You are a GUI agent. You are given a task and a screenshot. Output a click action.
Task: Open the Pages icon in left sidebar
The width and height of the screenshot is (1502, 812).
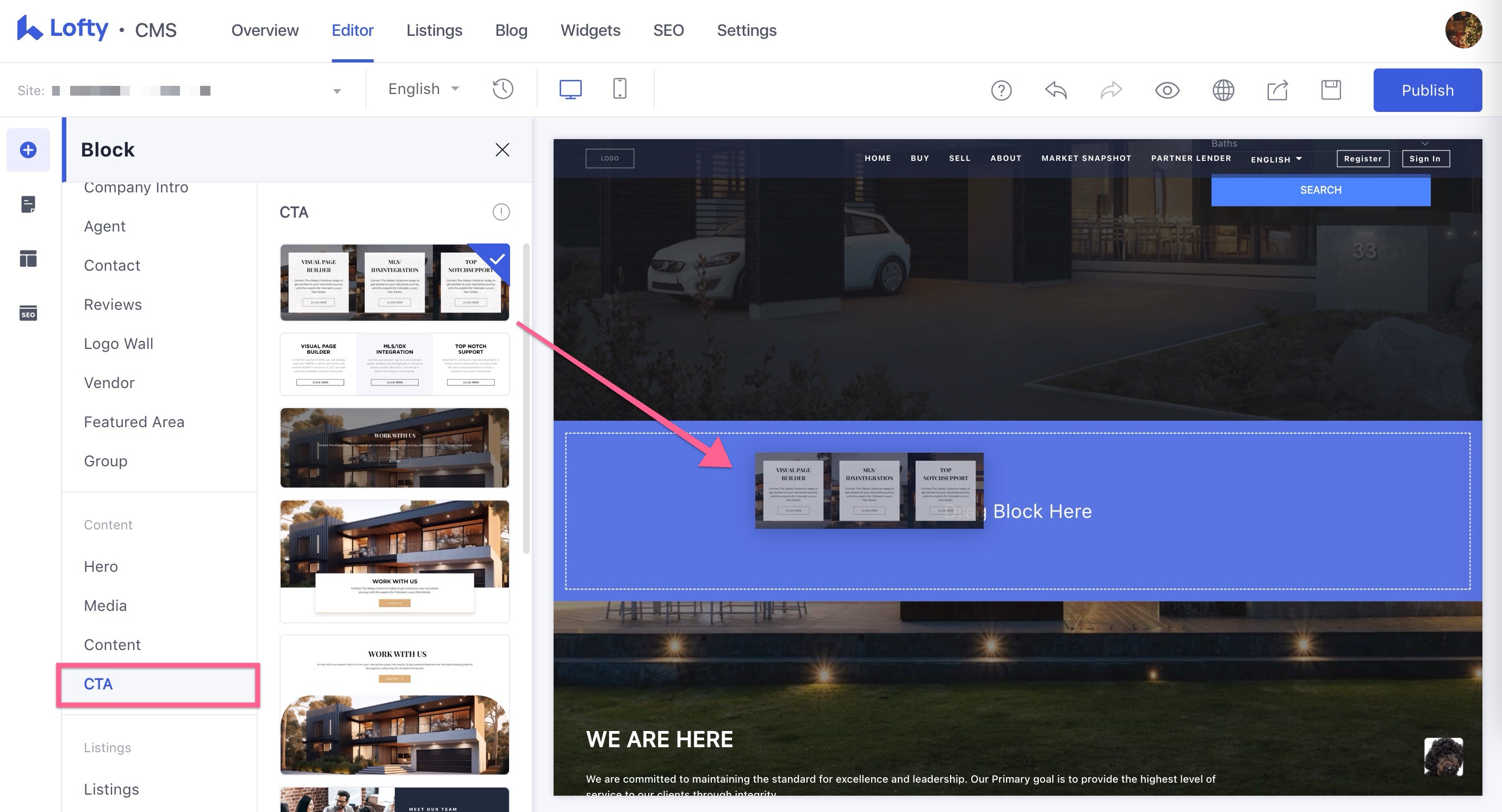click(28, 204)
